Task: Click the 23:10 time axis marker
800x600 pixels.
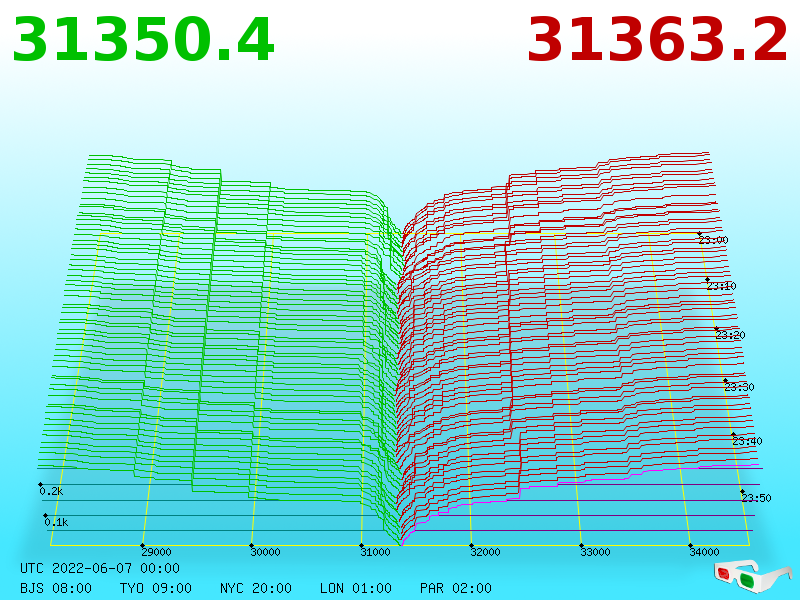Action: tap(721, 286)
